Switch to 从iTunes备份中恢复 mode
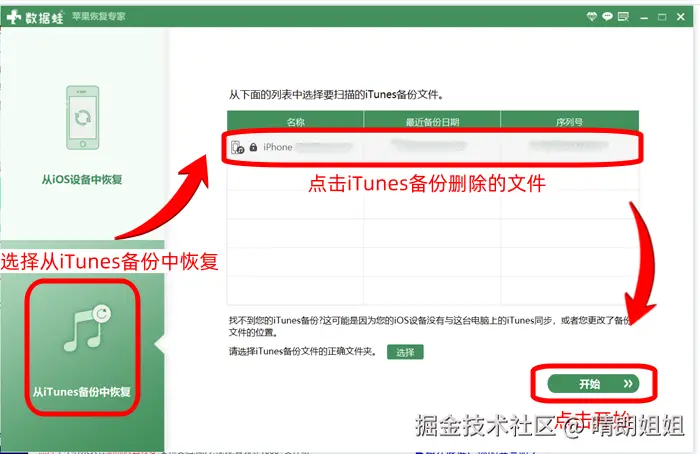This screenshot has height=454, width=700. tap(82, 392)
